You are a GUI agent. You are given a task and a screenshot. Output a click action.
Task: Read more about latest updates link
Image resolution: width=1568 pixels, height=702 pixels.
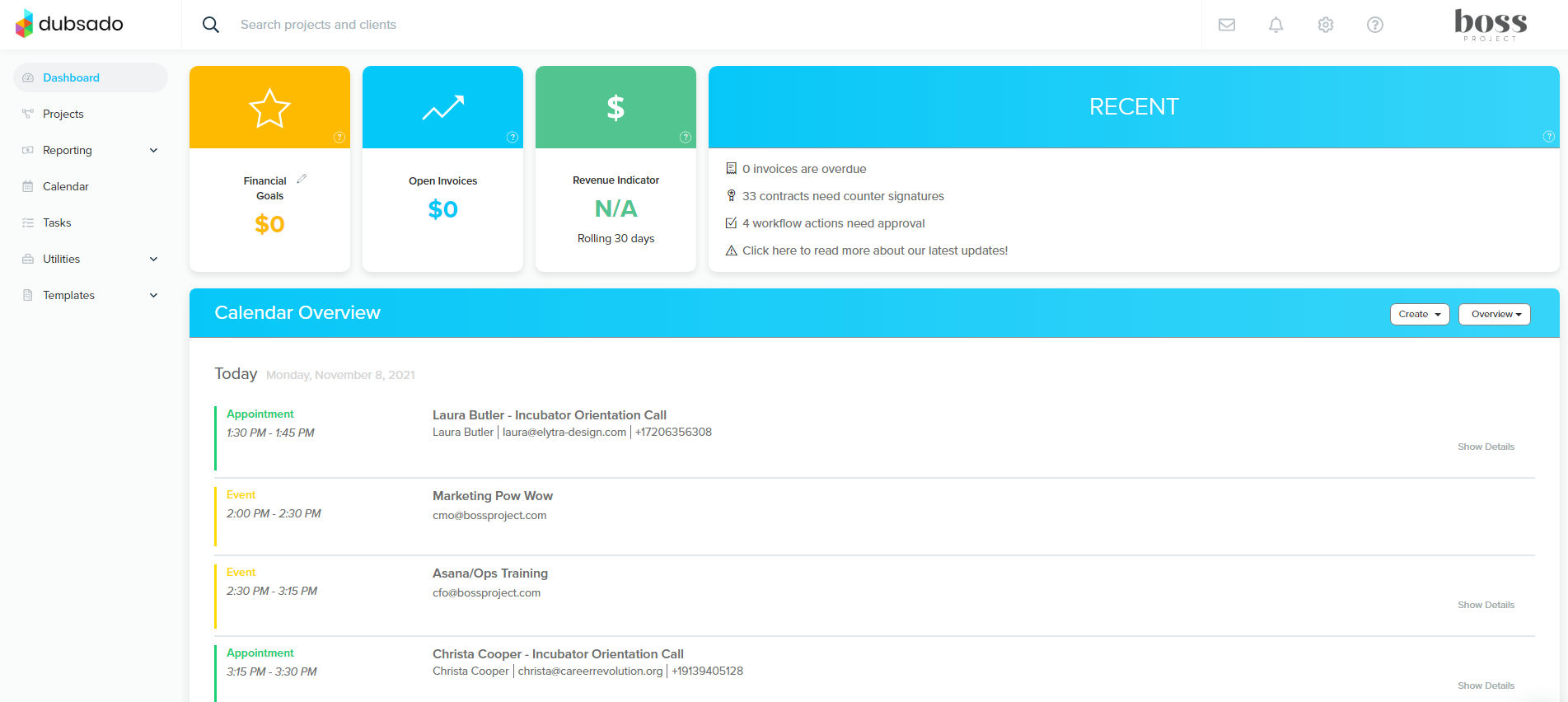pos(875,250)
